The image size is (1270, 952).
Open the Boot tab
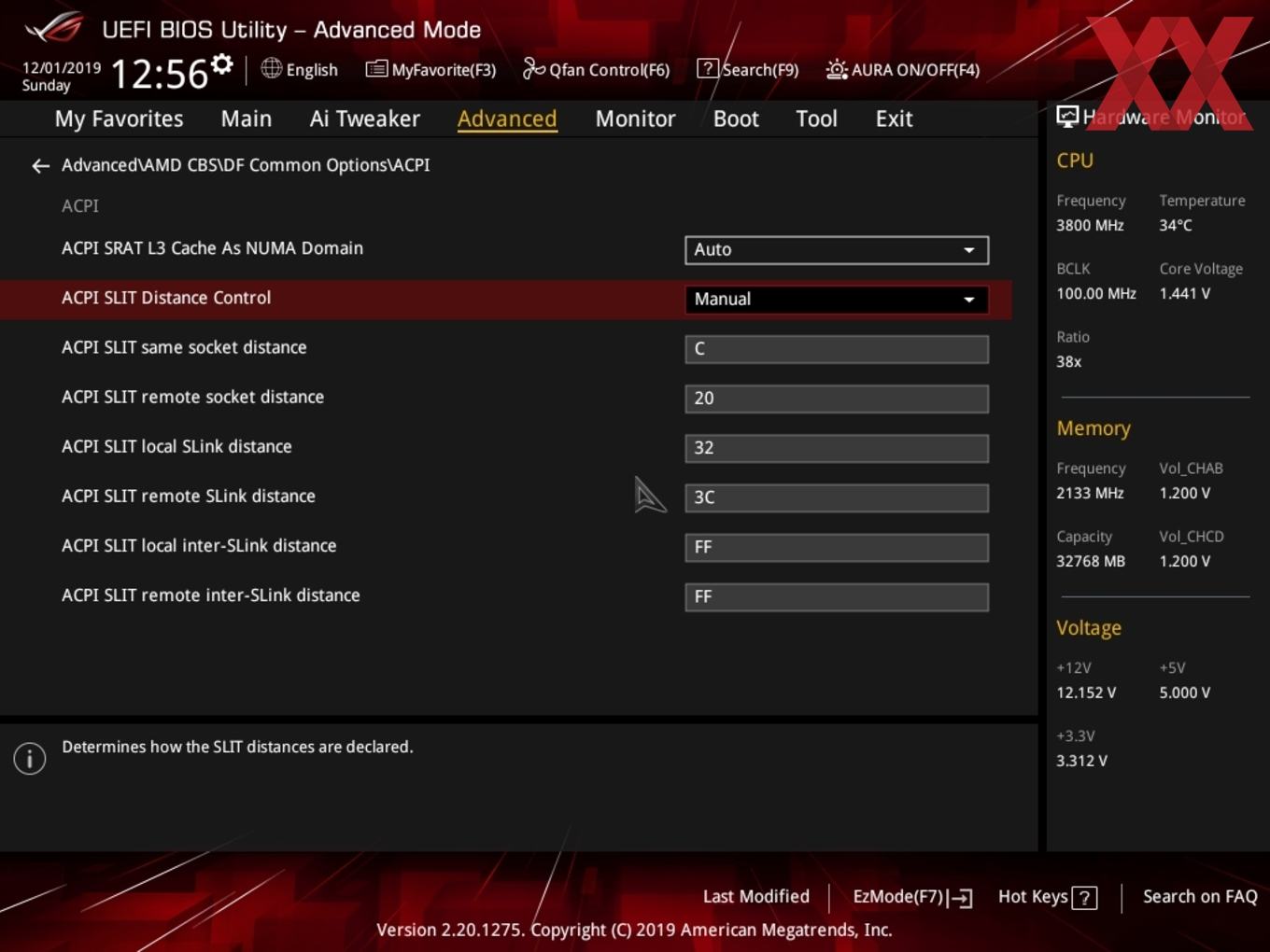[736, 119]
